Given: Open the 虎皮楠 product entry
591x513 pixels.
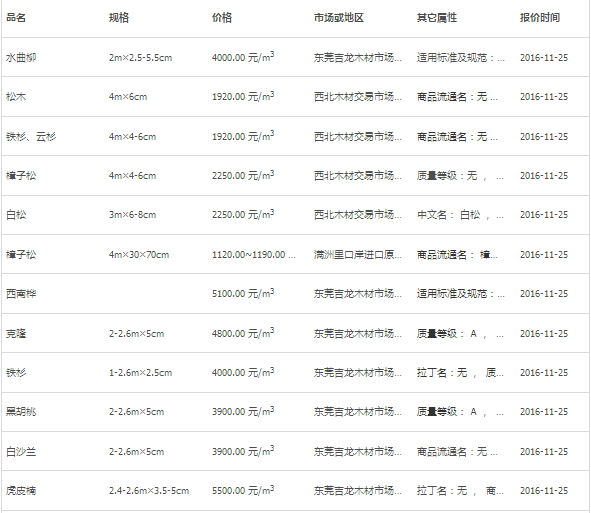Looking at the screenshot, I should (x=21, y=491).
